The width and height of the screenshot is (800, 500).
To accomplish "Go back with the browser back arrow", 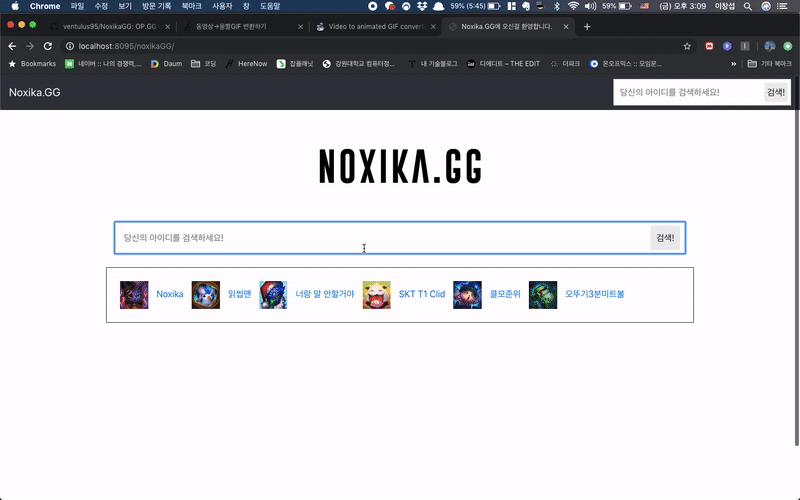I will tap(12, 46).
